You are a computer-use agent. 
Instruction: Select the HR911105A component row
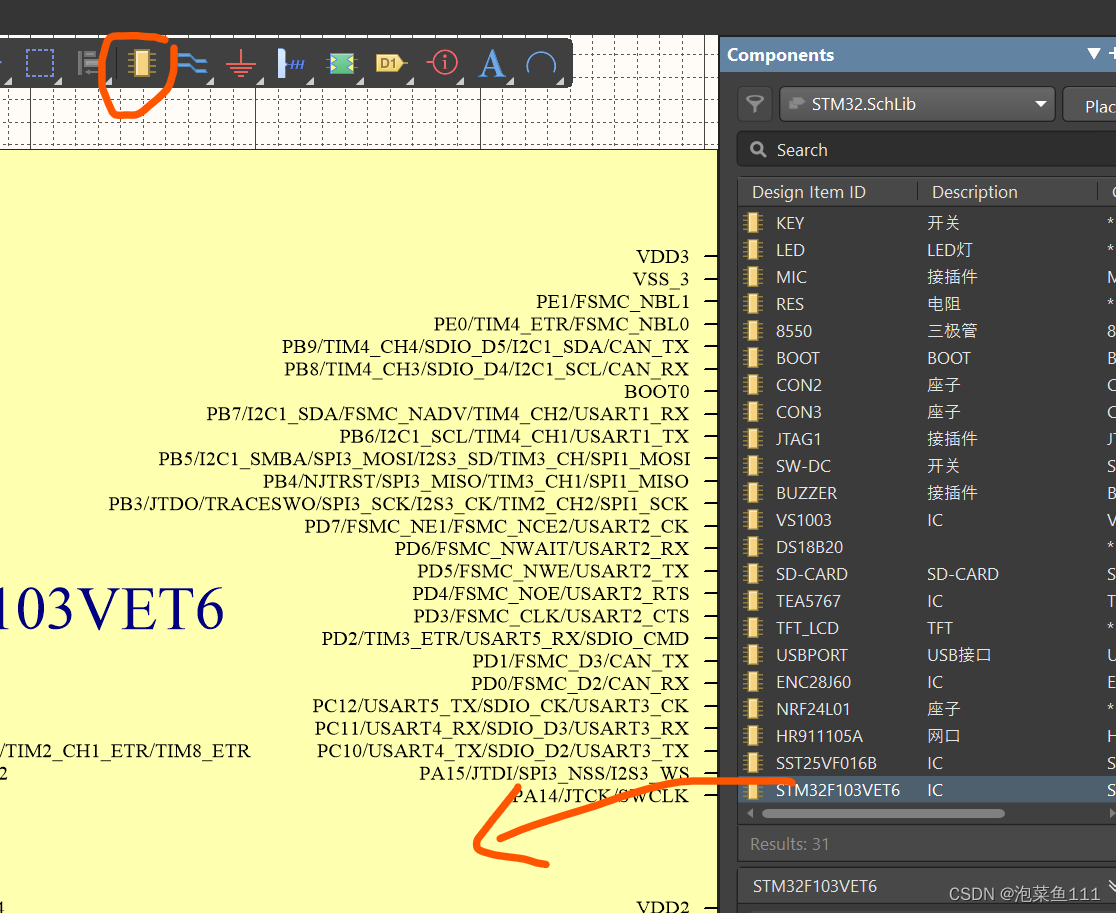tap(927, 737)
